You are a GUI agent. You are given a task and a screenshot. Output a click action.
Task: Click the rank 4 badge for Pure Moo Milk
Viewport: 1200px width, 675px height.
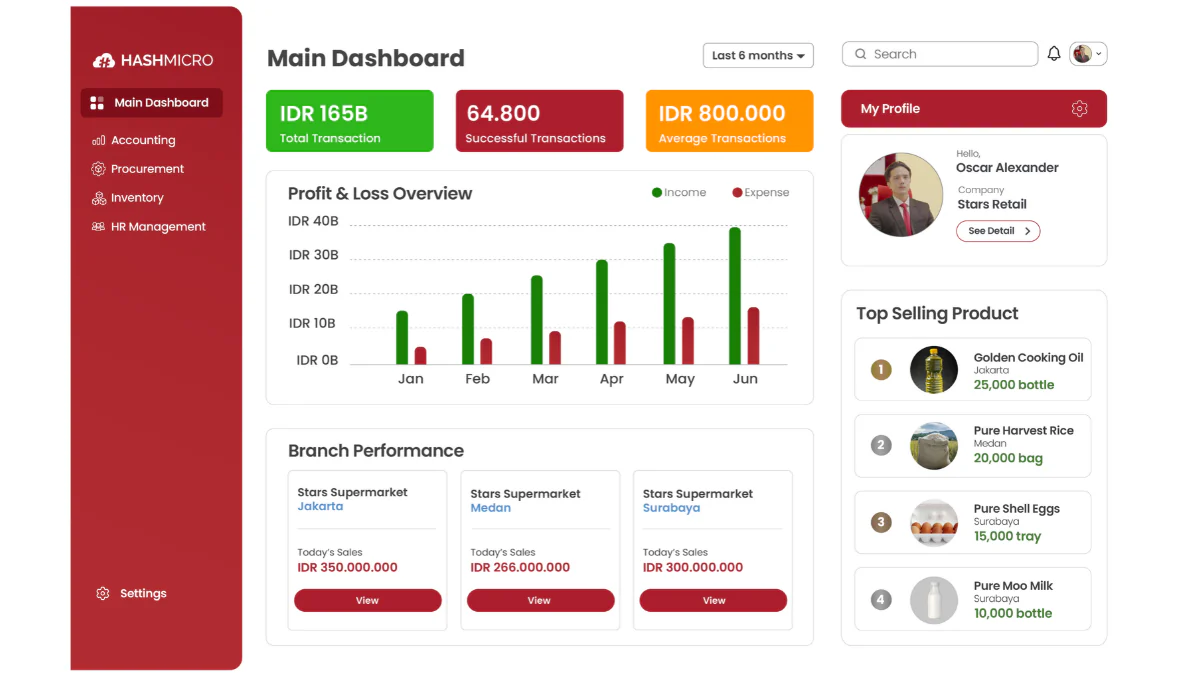[x=881, y=600]
